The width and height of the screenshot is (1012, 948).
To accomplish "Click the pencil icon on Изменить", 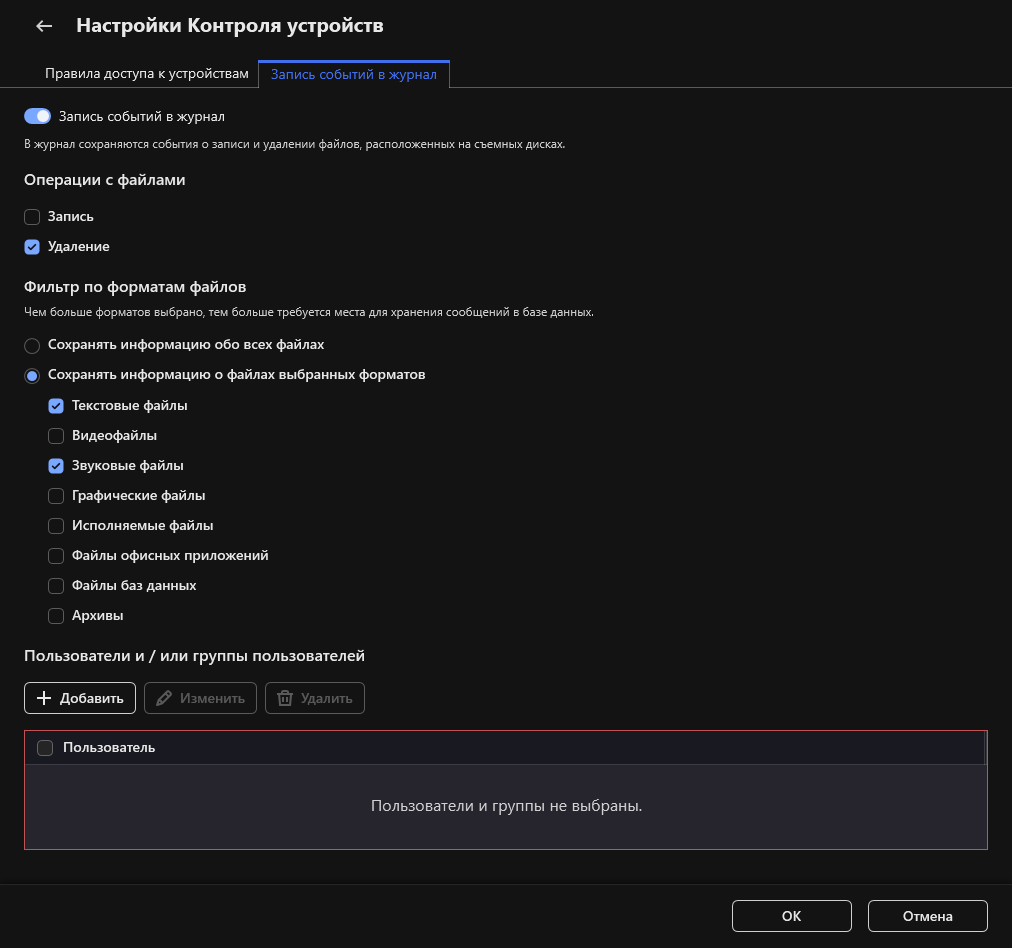I will 164,698.
